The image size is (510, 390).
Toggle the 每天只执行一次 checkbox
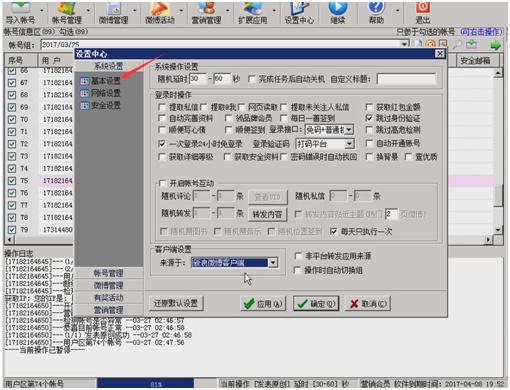click(333, 231)
